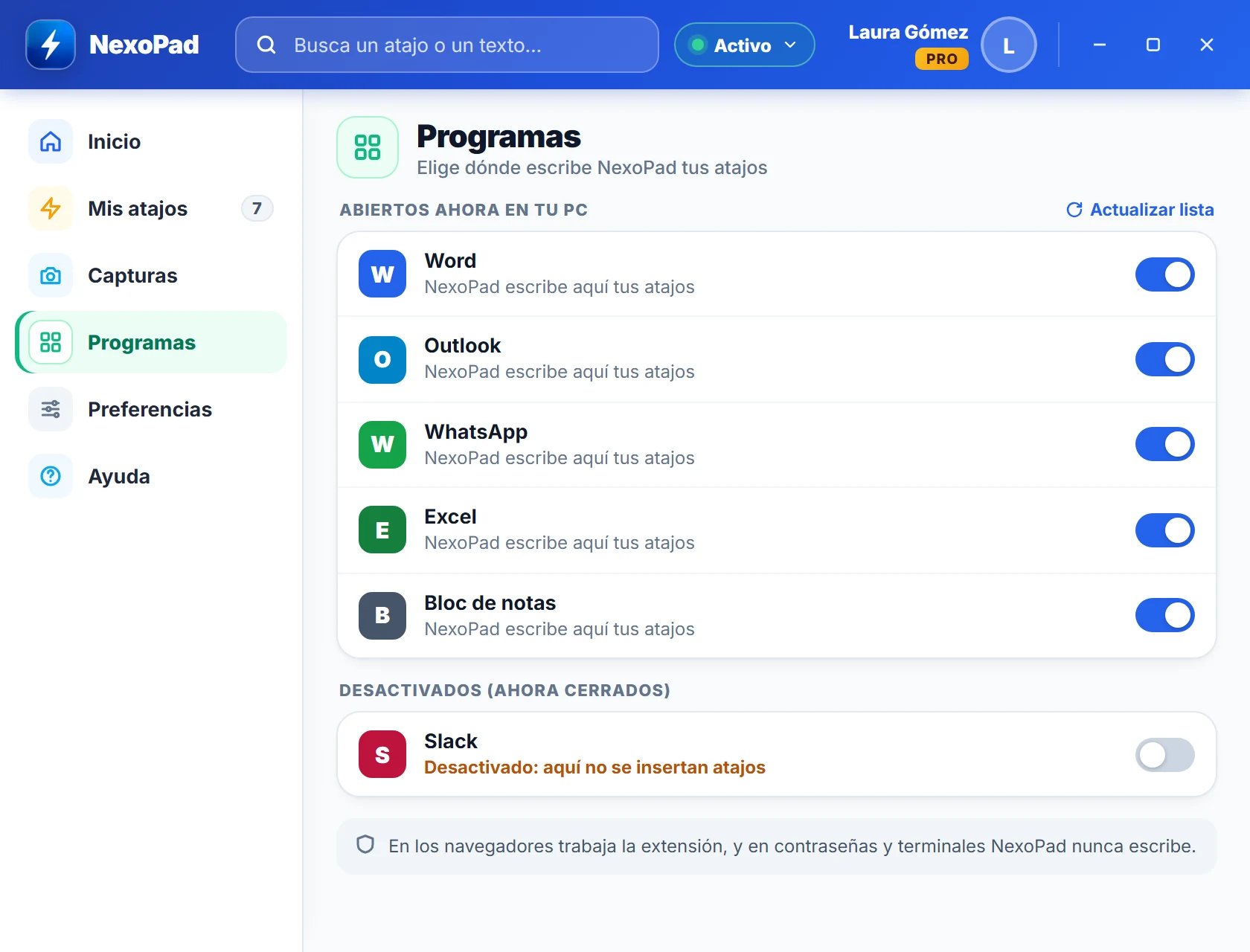This screenshot has width=1250, height=952.
Task: Click the Laura Gómez user name
Action: 908,32
